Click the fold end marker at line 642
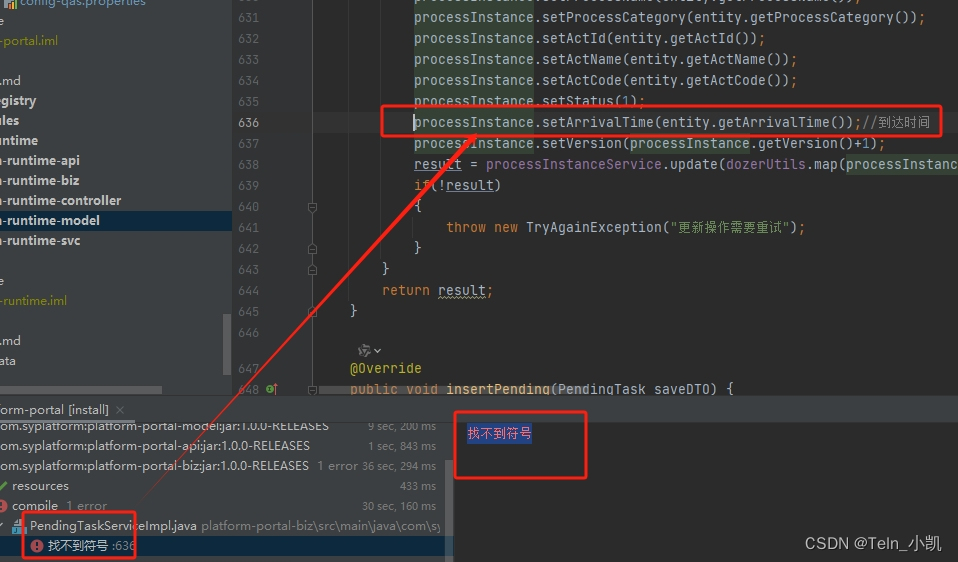Screen dimensions: 958x562 tap(312, 249)
